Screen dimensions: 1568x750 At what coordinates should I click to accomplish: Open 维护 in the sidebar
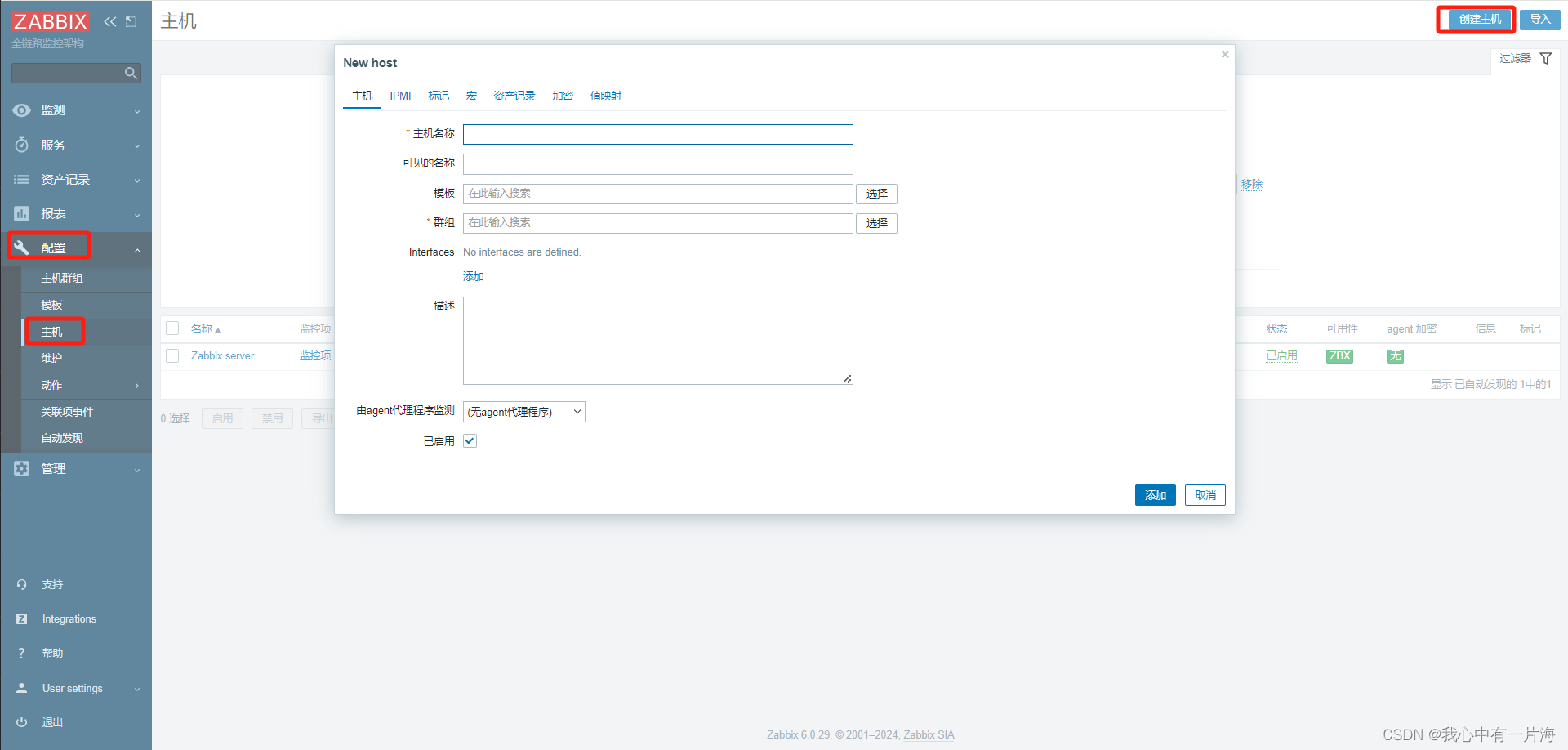click(51, 358)
